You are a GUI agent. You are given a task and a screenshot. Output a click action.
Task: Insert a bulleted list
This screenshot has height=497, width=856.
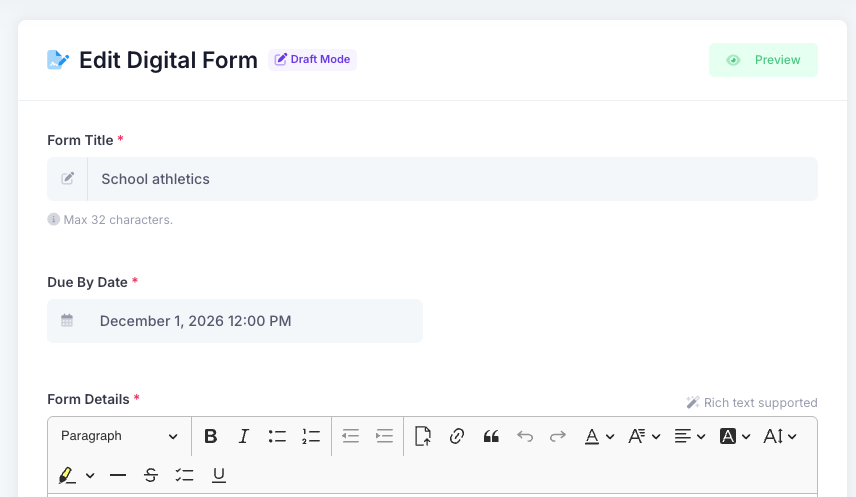[277, 436]
